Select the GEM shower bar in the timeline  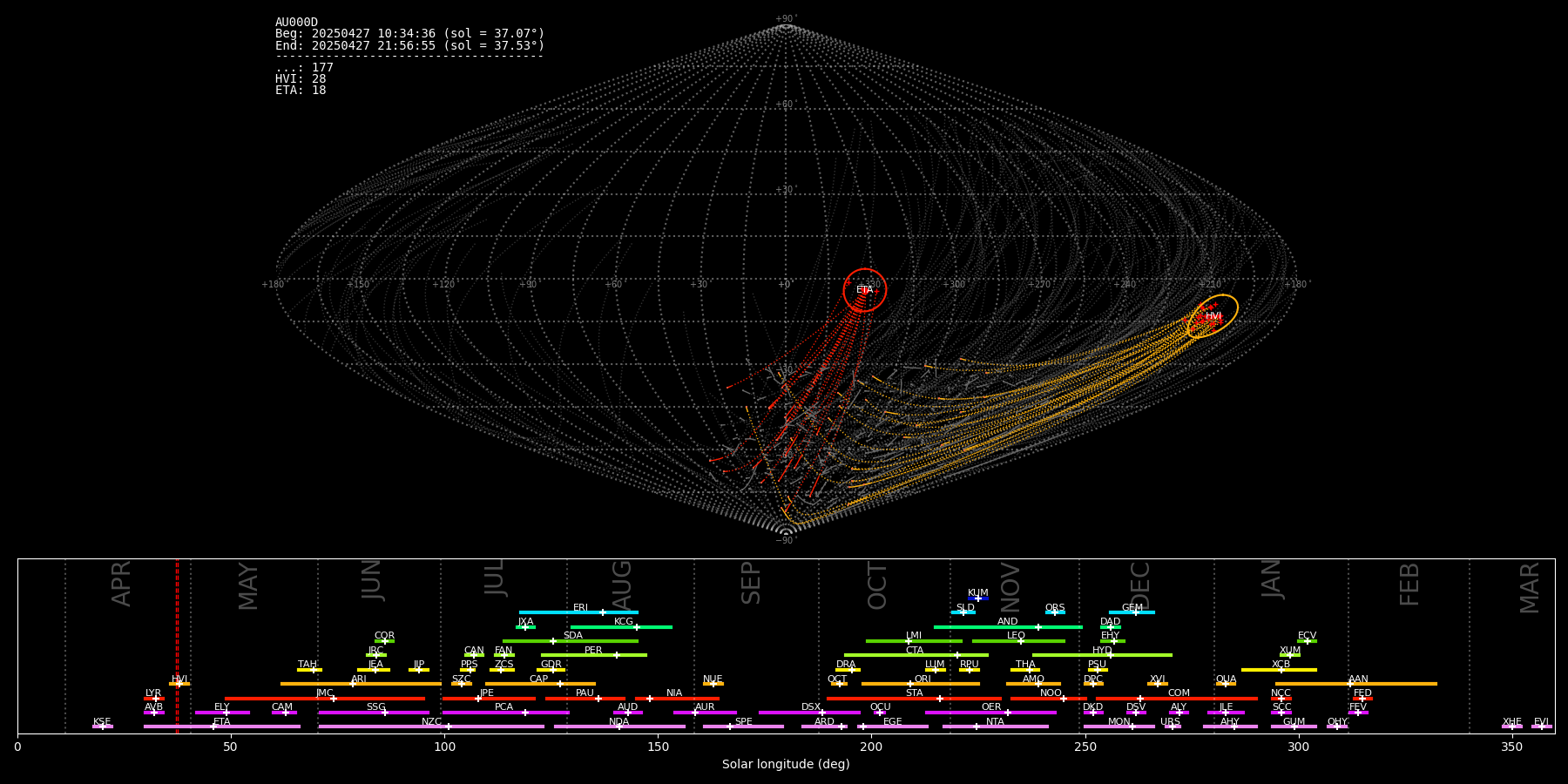click(x=1132, y=612)
